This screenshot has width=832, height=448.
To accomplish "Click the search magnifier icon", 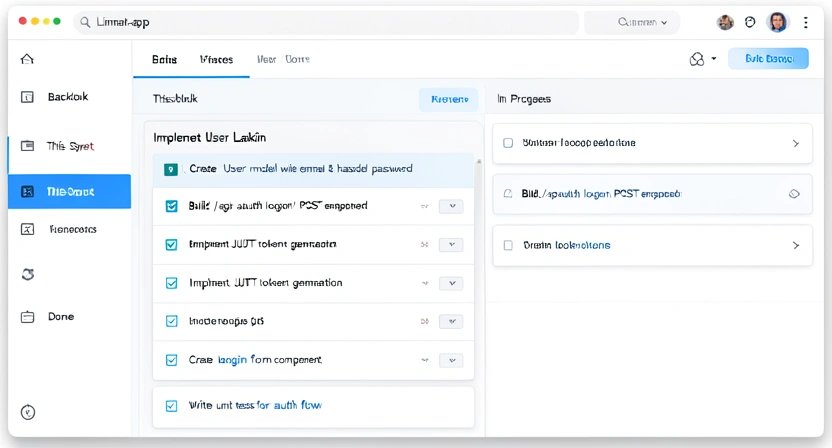I will tap(85, 22).
